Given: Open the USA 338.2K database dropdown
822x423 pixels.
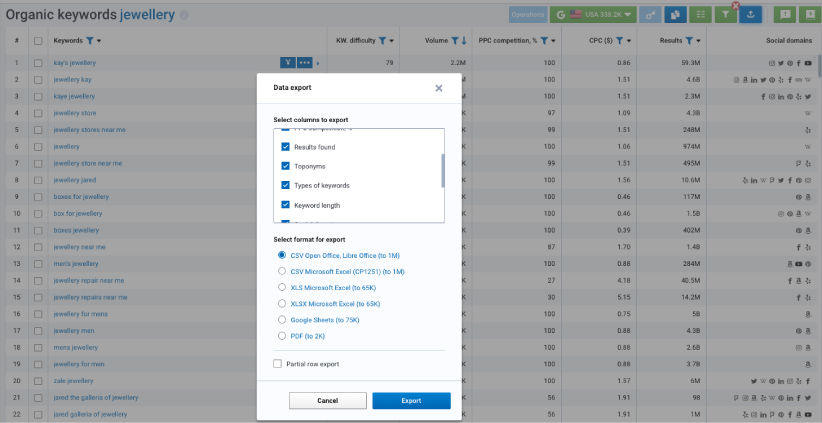Looking at the screenshot, I should pyautogui.click(x=593, y=15).
